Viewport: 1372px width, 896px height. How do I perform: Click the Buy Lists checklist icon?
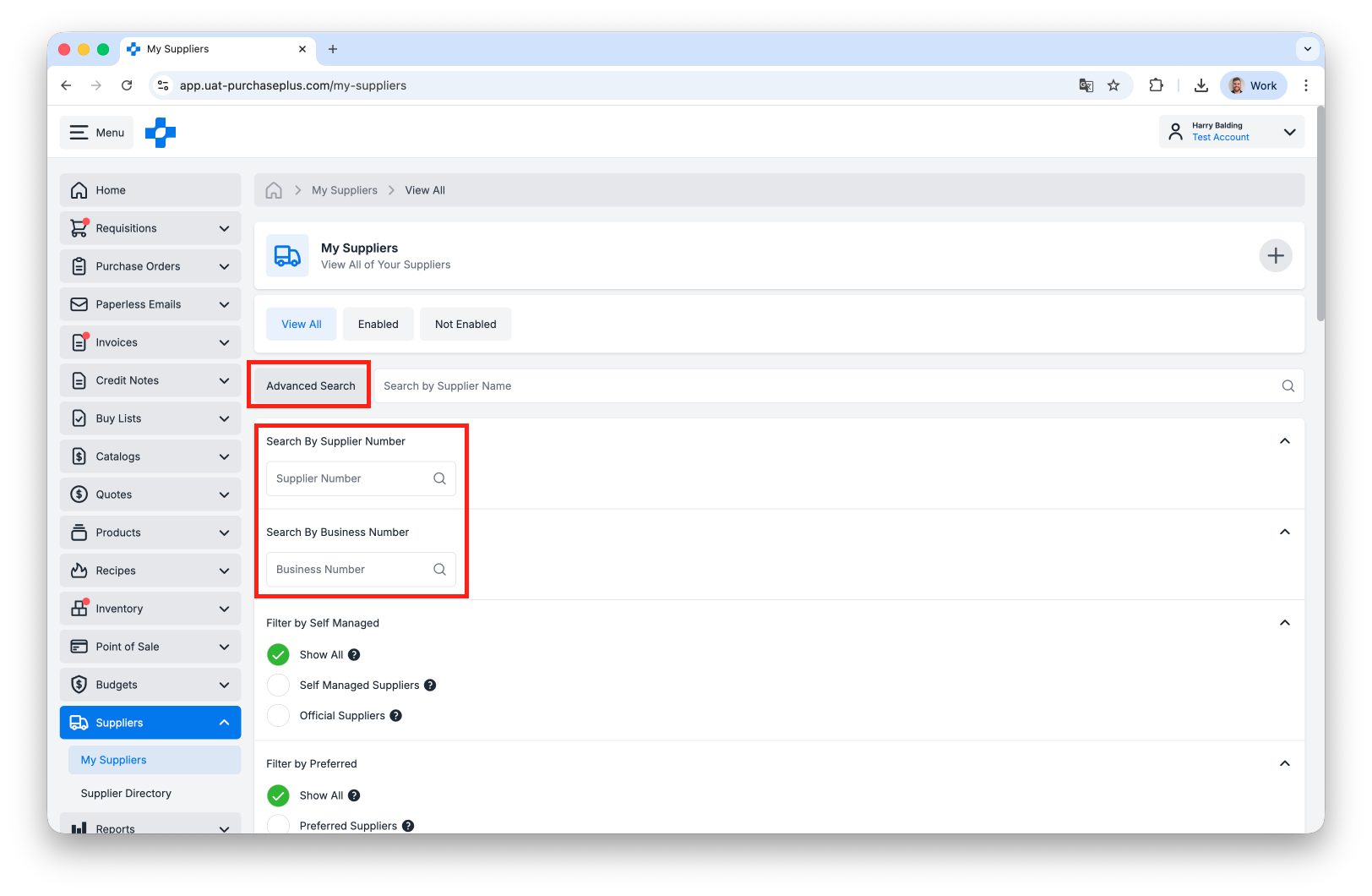(79, 418)
